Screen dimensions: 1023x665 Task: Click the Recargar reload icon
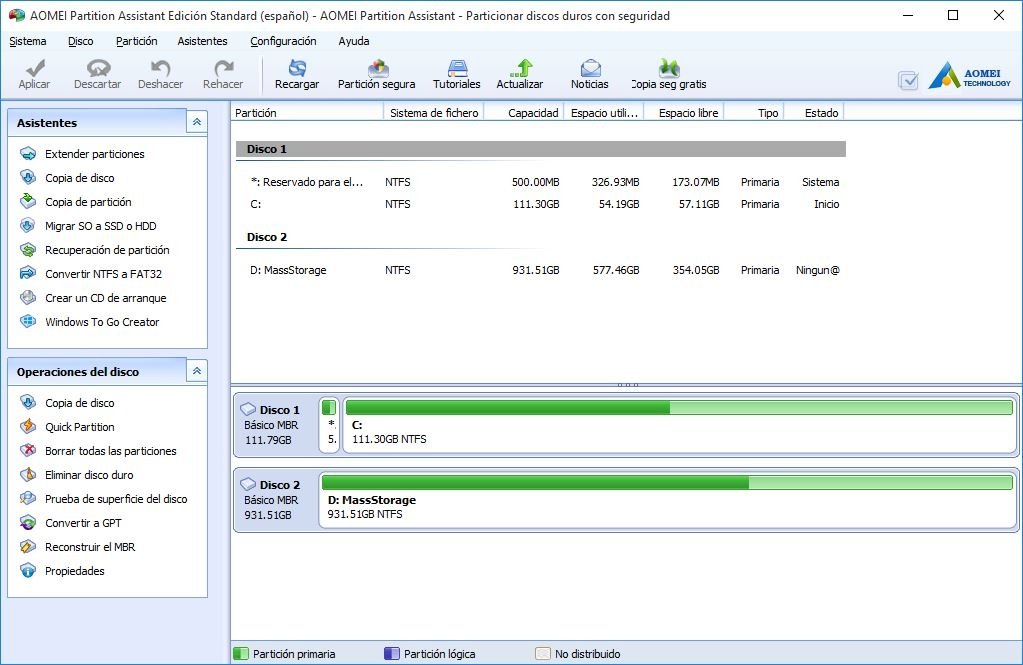[298, 68]
